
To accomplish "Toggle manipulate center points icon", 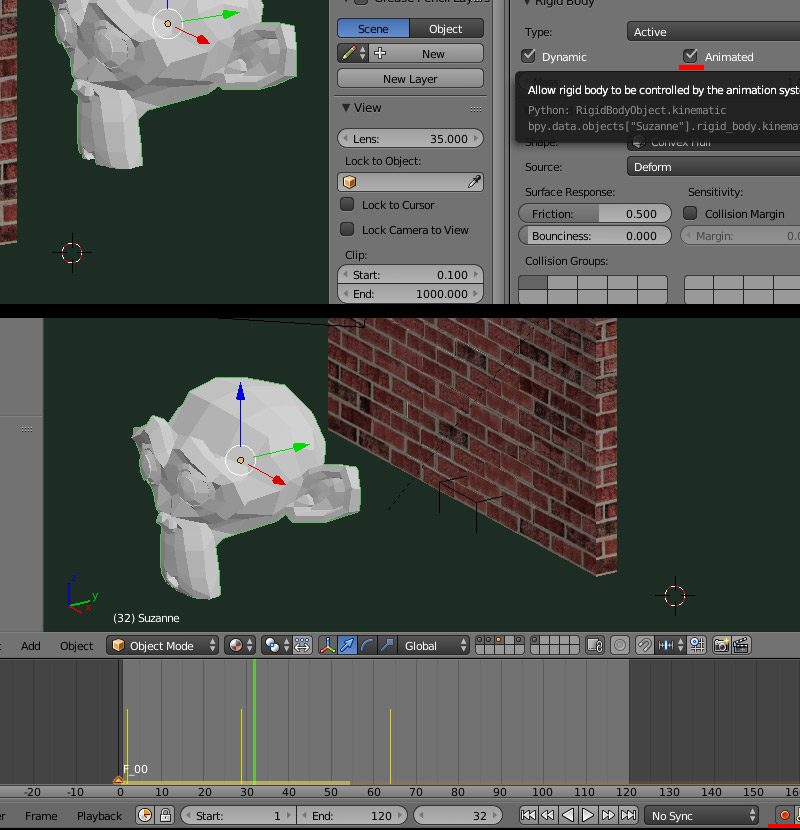I will click(302, 645).
